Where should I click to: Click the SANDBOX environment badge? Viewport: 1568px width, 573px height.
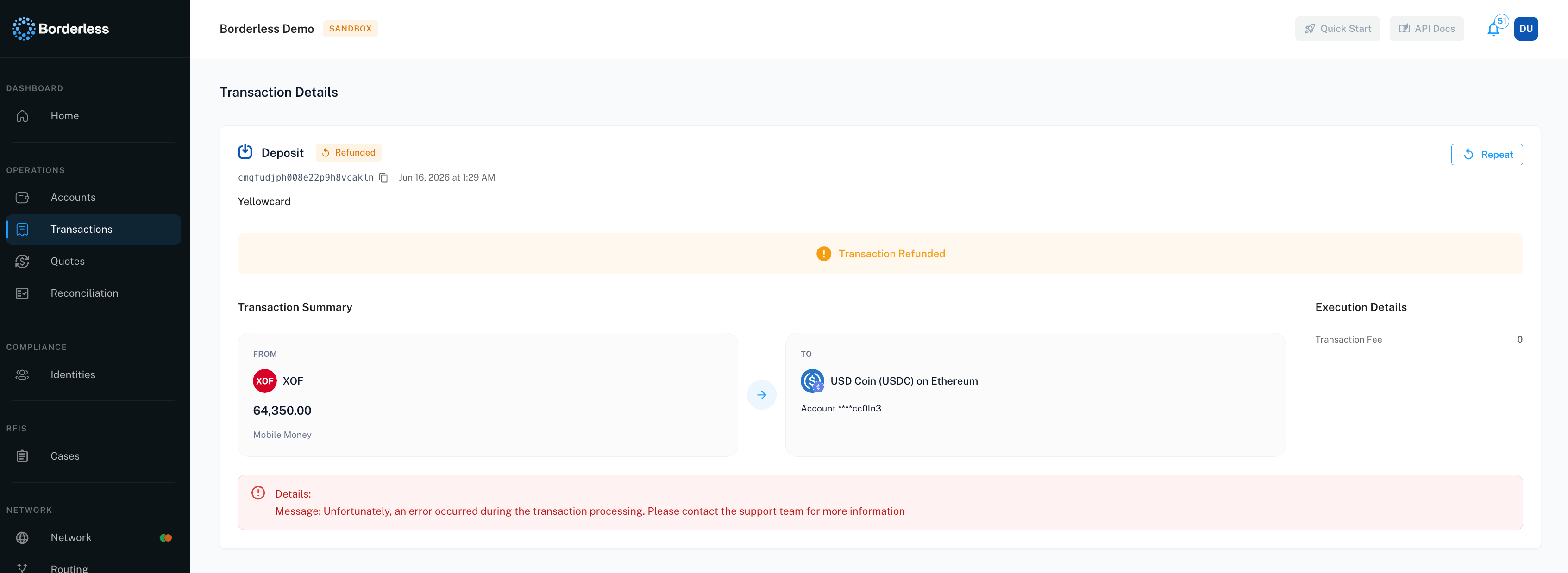(x=350, y=29)
